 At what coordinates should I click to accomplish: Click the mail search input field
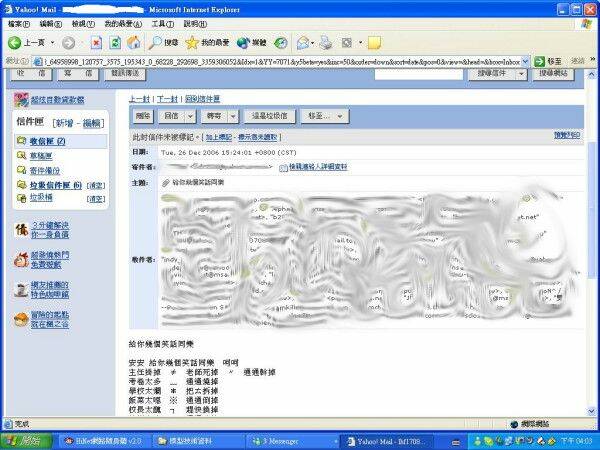pos(430,73)
